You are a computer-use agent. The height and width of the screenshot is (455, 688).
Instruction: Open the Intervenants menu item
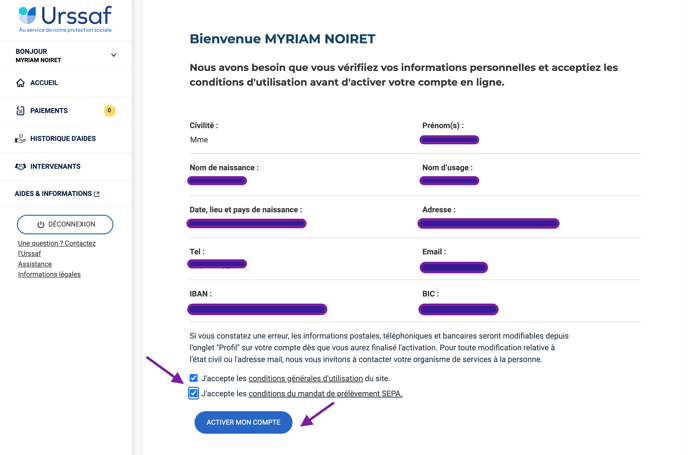66,167
